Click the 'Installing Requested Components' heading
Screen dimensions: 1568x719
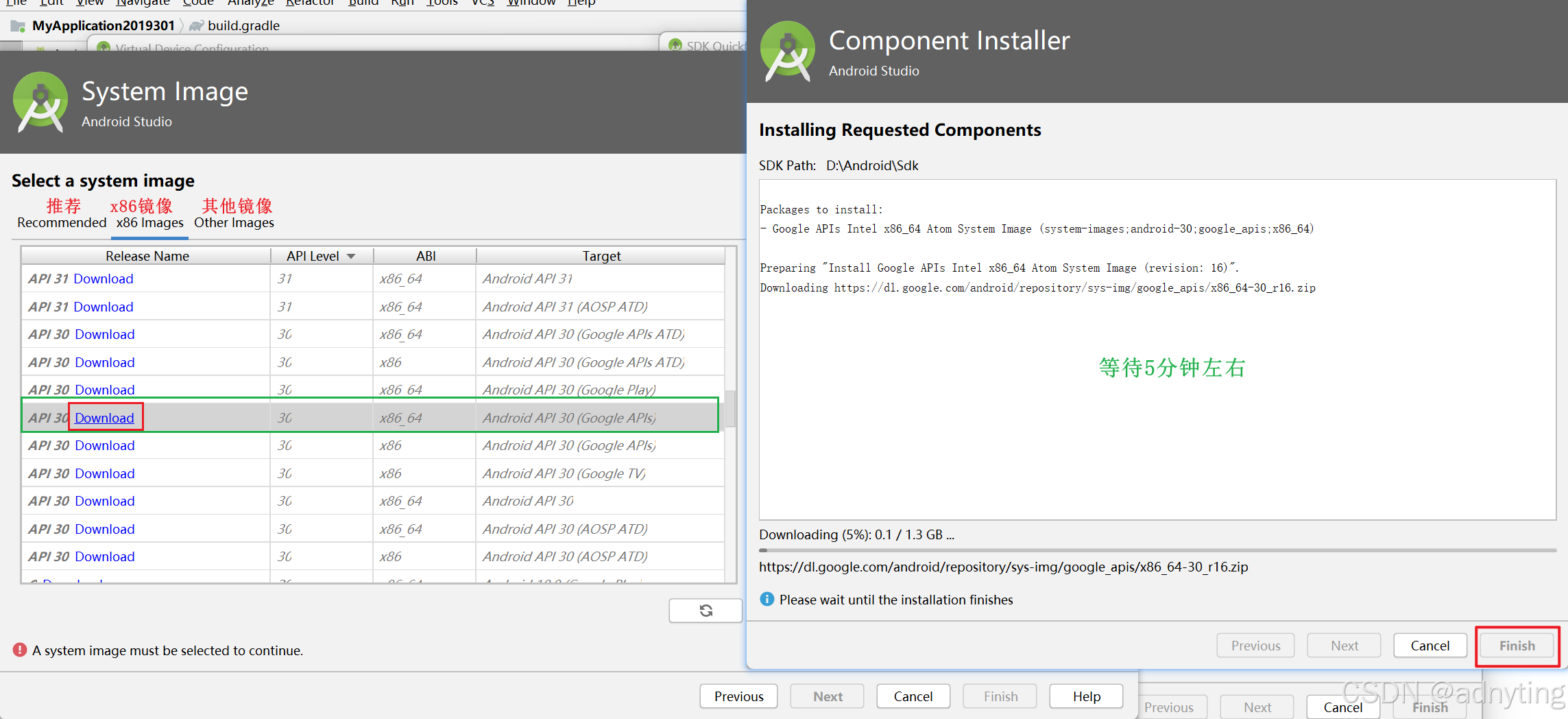coord(900,130)
